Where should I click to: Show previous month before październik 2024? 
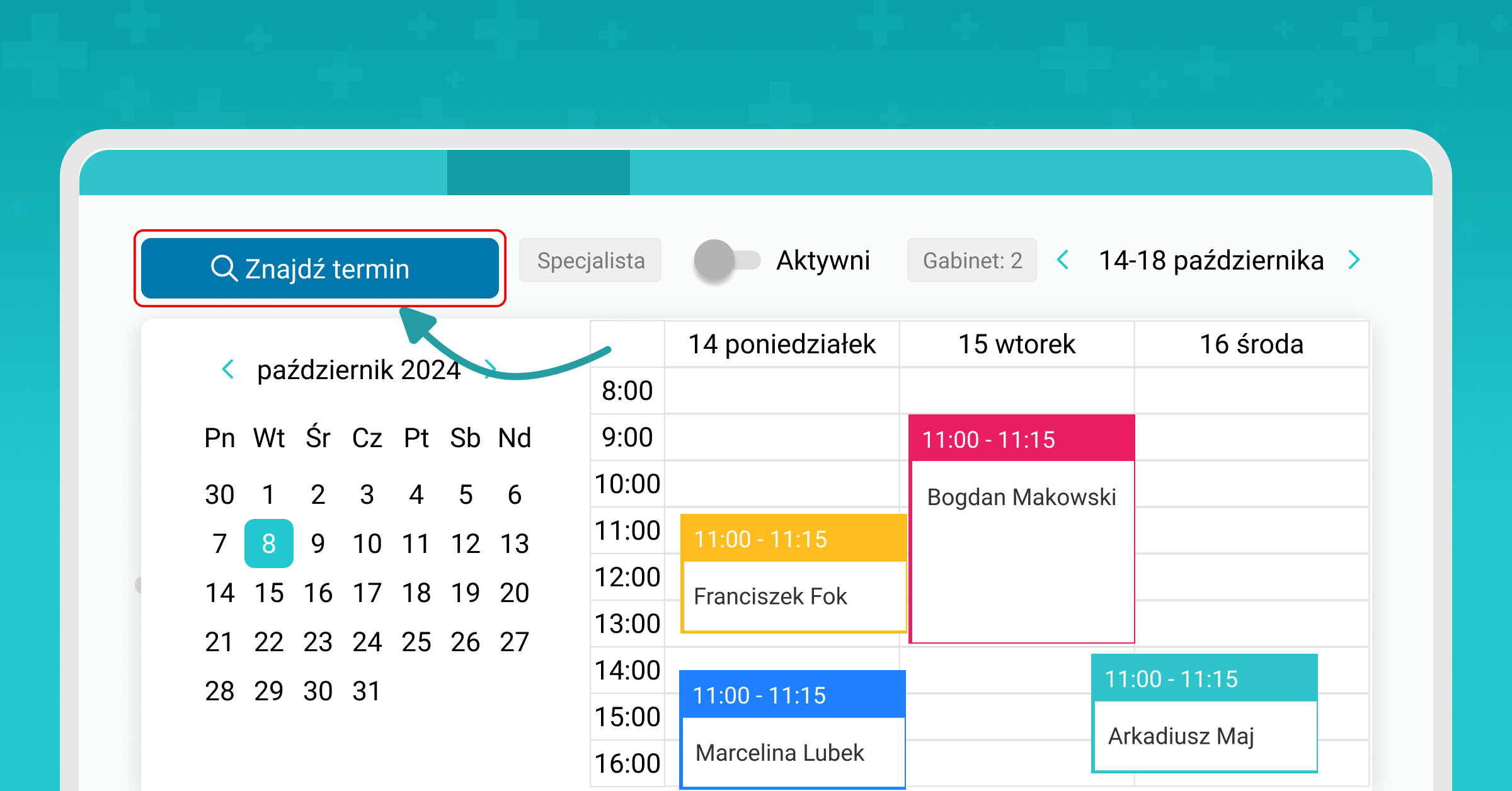coord(228,369)
